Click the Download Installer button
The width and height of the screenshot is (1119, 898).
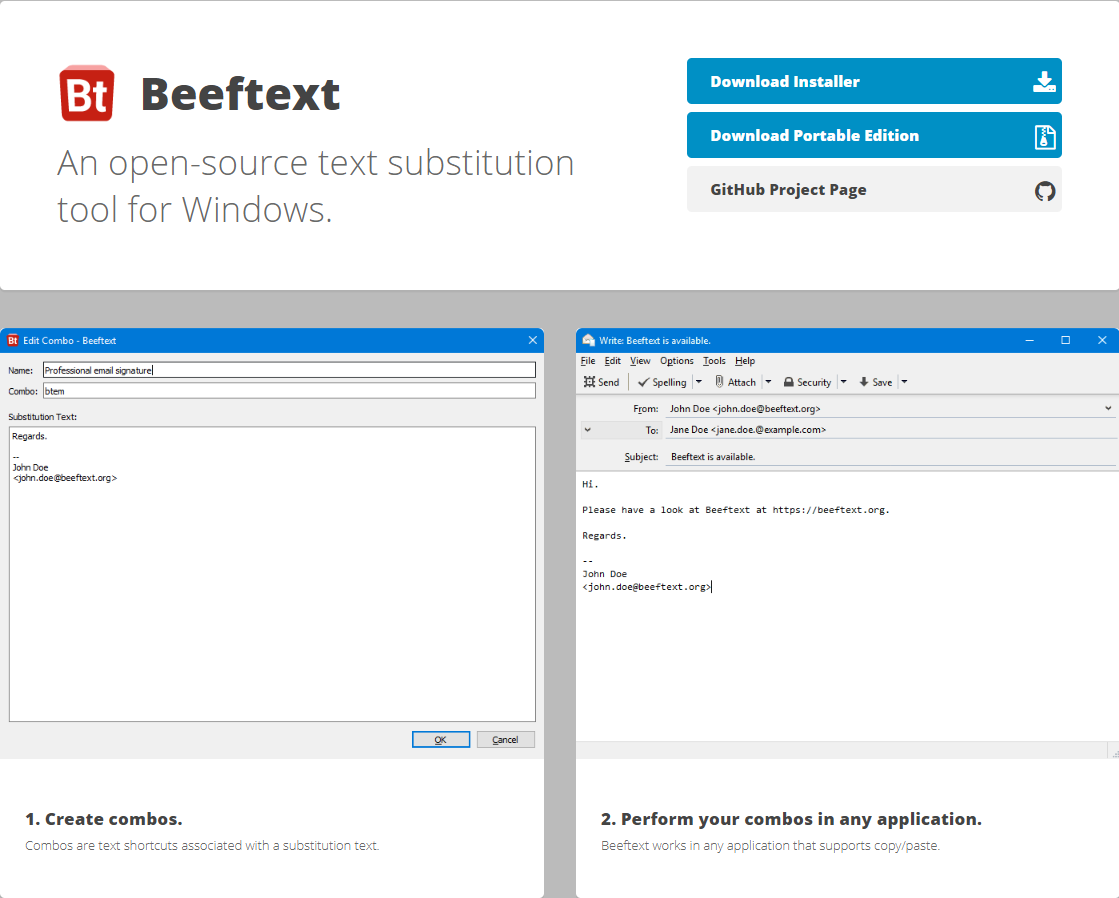[x=874, y=81]
